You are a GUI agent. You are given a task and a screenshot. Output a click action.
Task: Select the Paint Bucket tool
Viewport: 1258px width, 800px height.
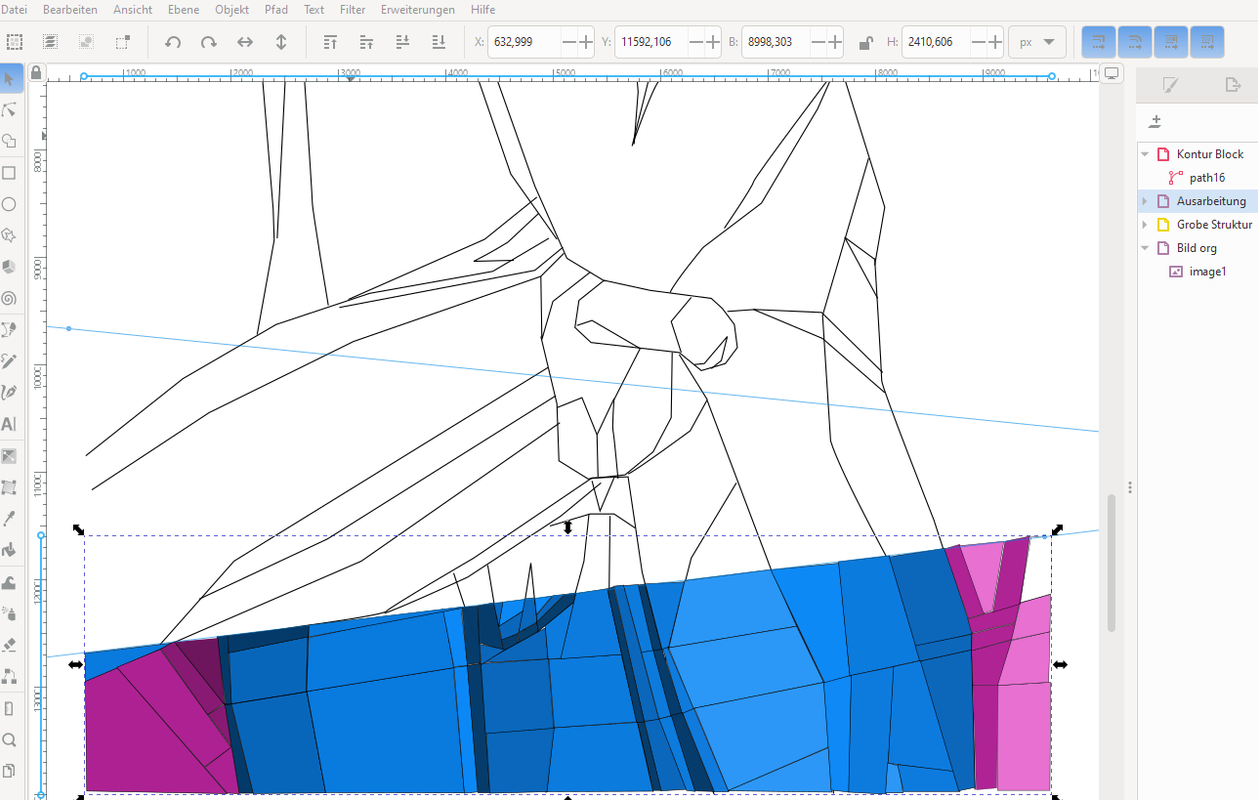click(x=9, y=550)
